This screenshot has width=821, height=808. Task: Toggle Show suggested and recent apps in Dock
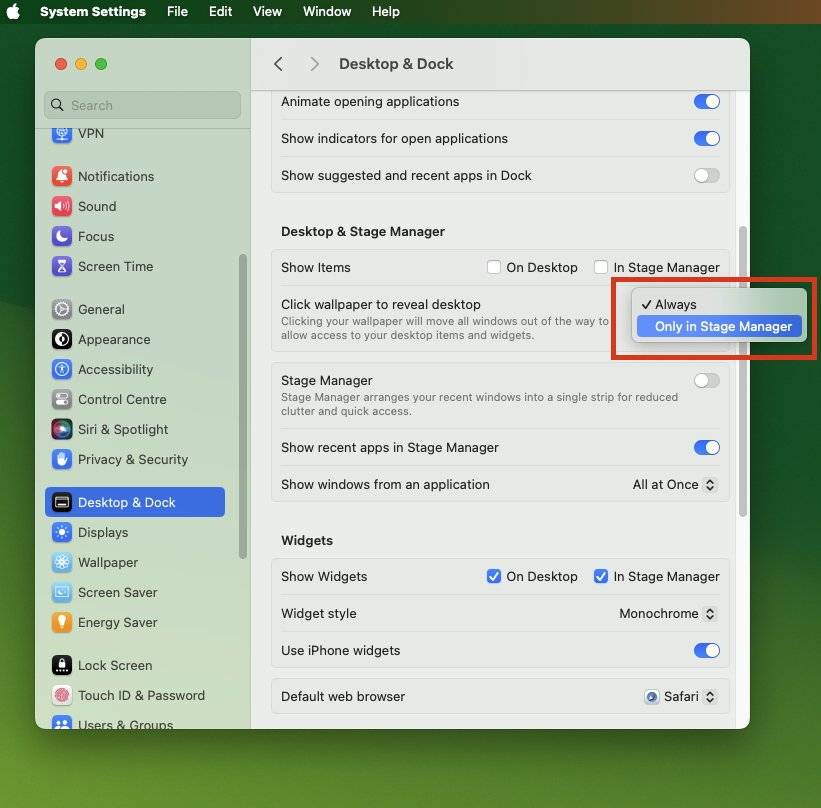[x=706, y=175]
